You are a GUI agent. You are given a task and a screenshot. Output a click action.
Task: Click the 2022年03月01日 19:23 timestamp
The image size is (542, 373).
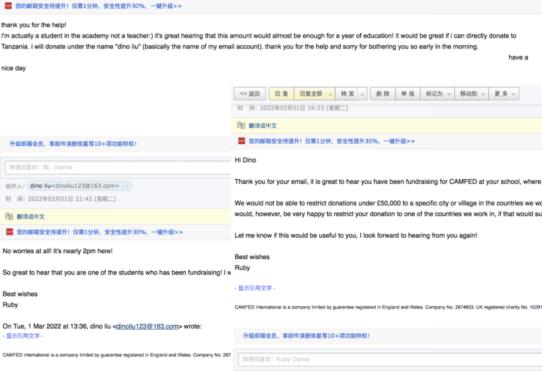303,108
